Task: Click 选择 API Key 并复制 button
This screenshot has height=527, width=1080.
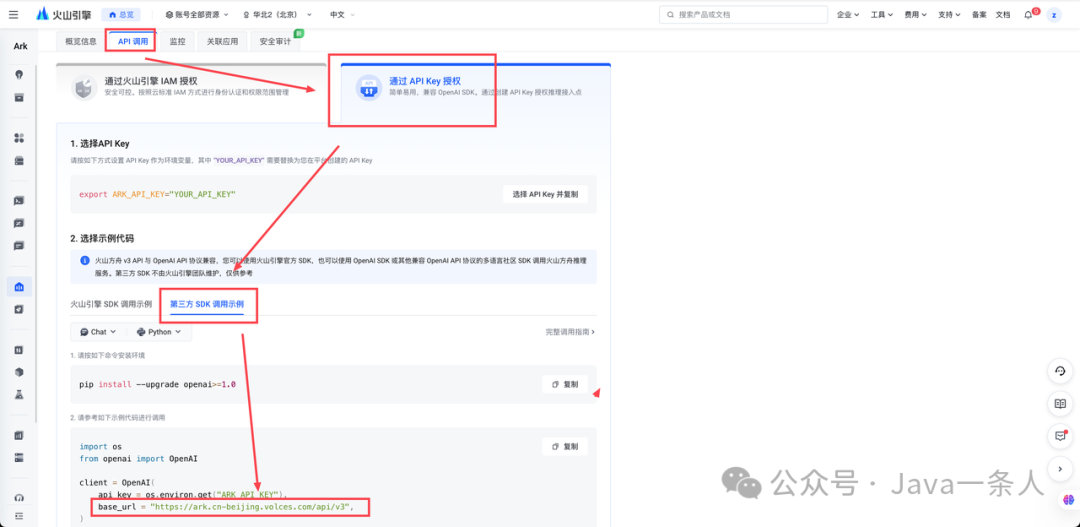Action: click(545, 194)
